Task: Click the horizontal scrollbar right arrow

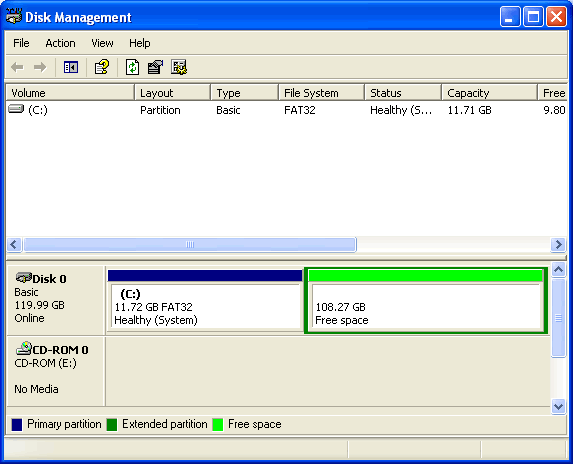Action: (x=558, y=244)
